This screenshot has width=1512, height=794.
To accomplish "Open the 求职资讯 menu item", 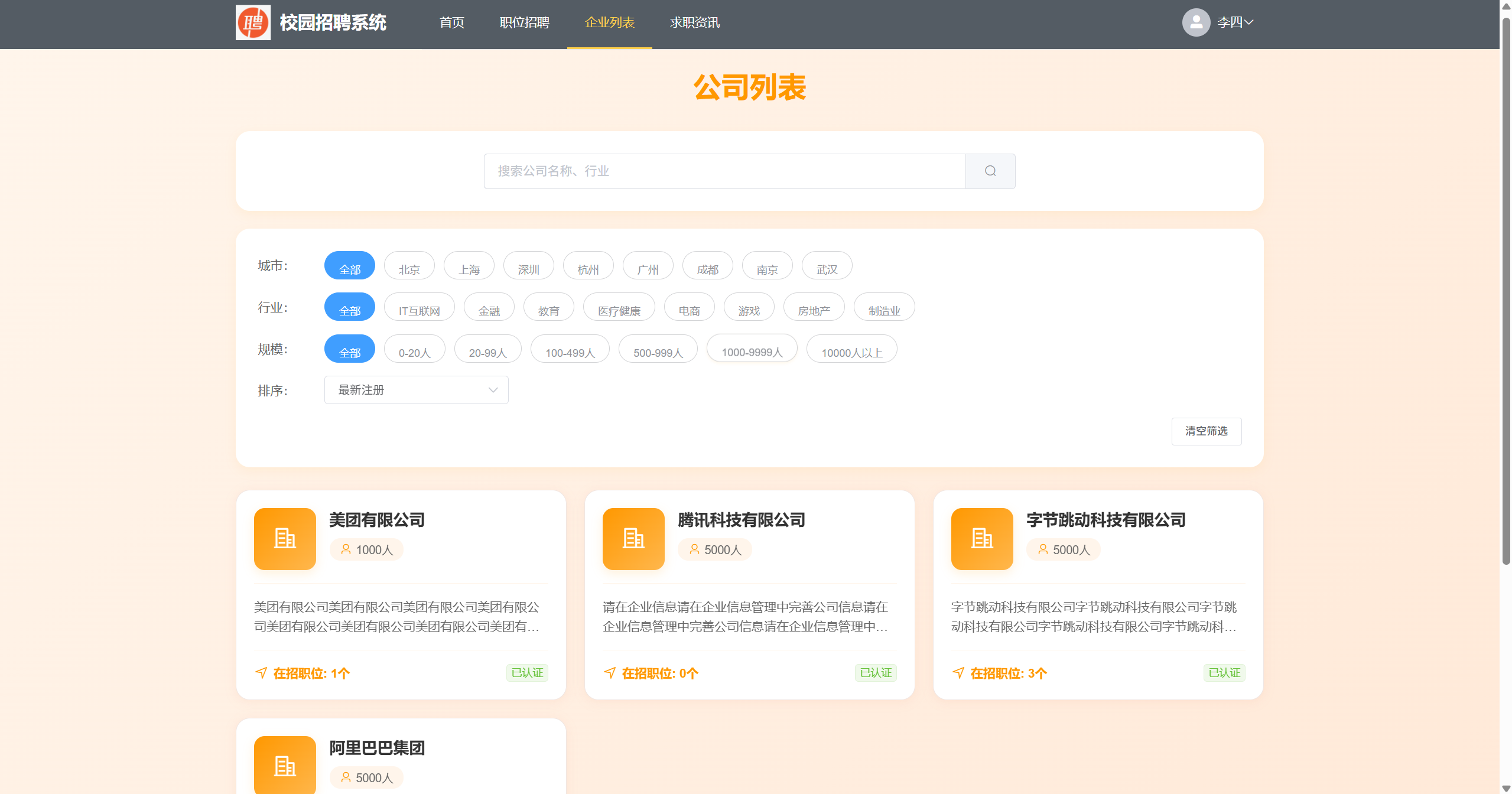I will coord(694,22).
